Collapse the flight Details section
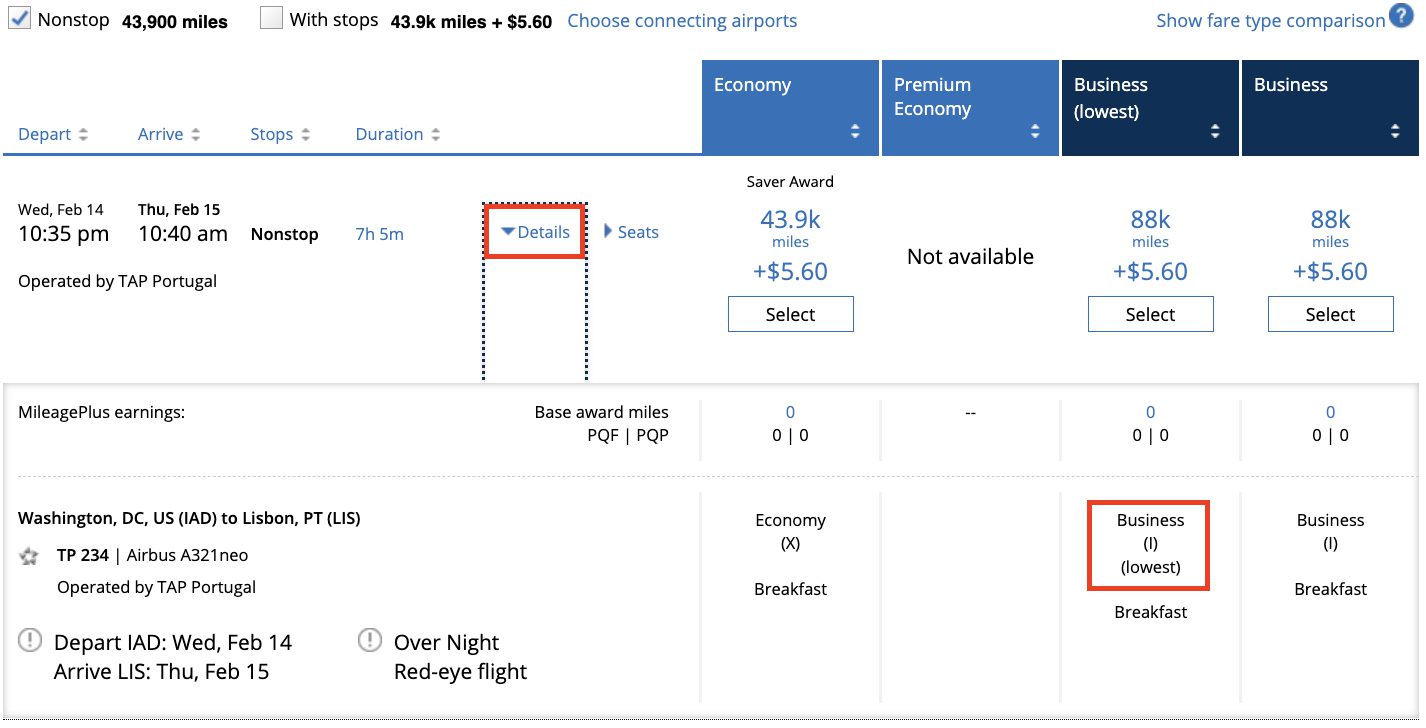Screen dimensions: 1426x728 [535, 232]
